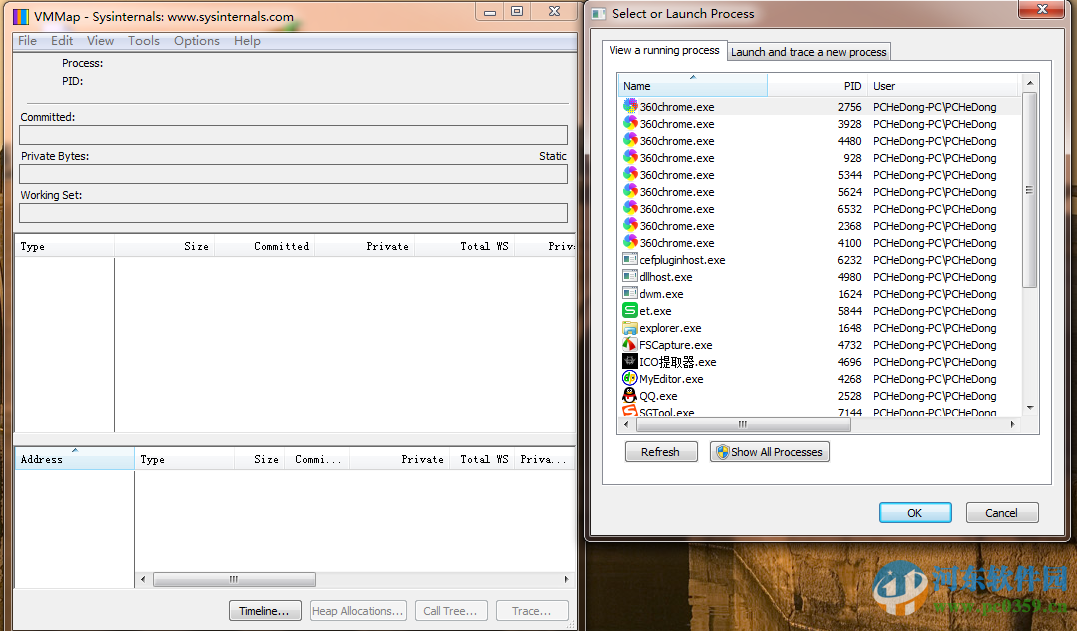The width and height of the screenshot is (1077, 631).
Task: Click VMMap details scroll right arrow
Action: 567,580
